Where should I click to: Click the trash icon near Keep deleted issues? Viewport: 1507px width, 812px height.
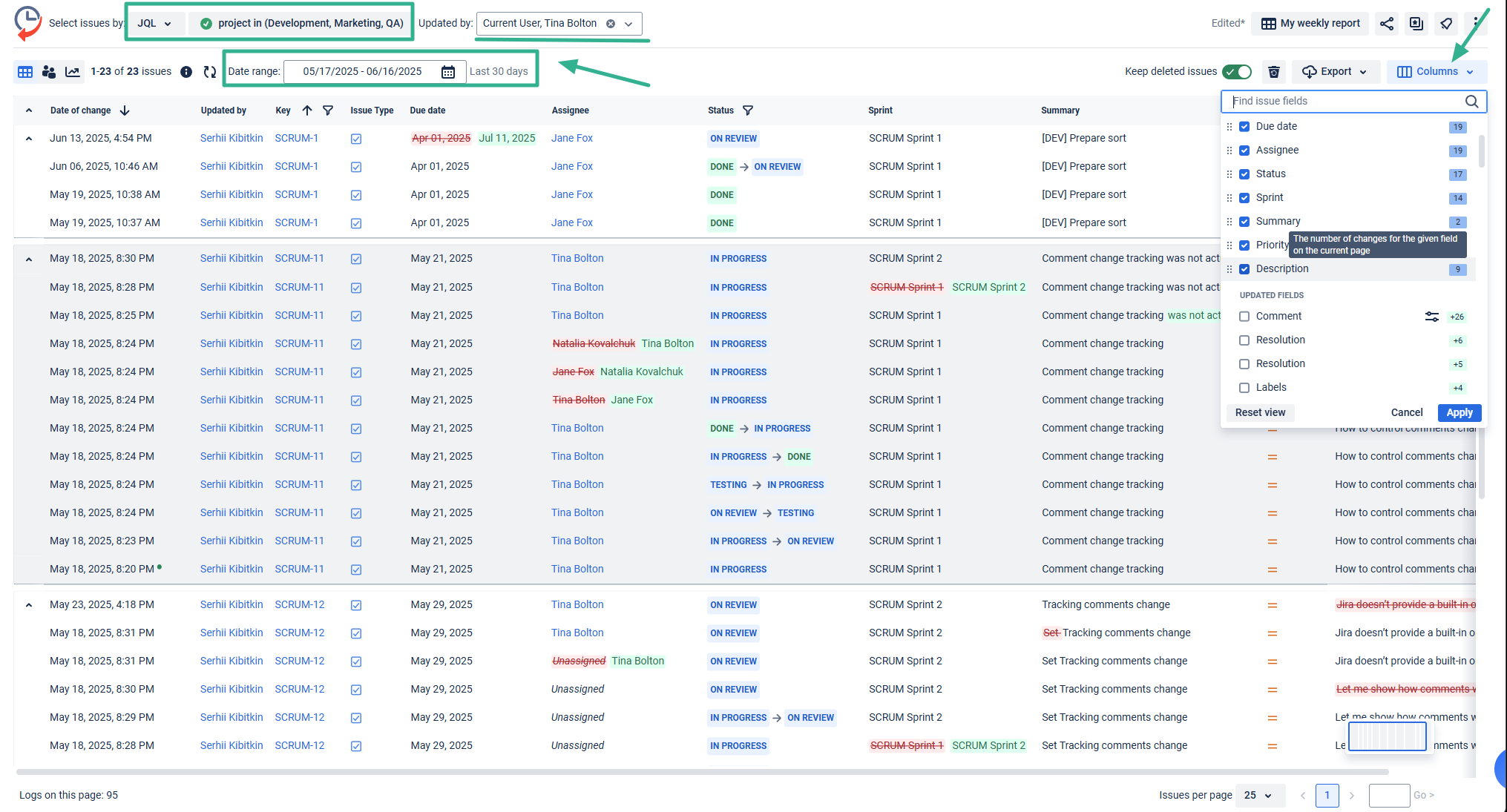click(1274, 71)
